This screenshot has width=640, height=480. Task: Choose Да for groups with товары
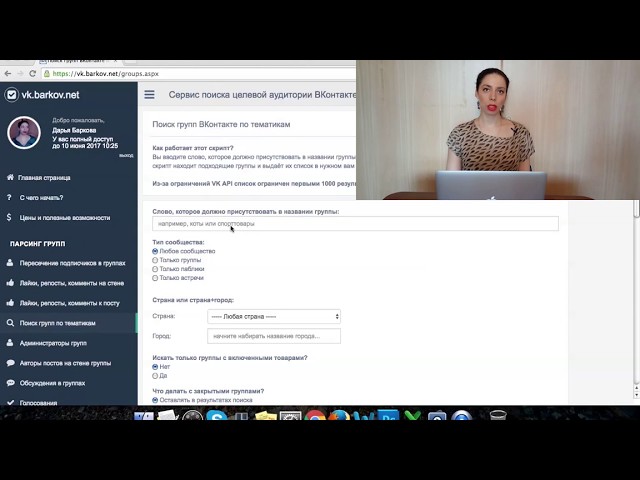[x=155, y=376]
